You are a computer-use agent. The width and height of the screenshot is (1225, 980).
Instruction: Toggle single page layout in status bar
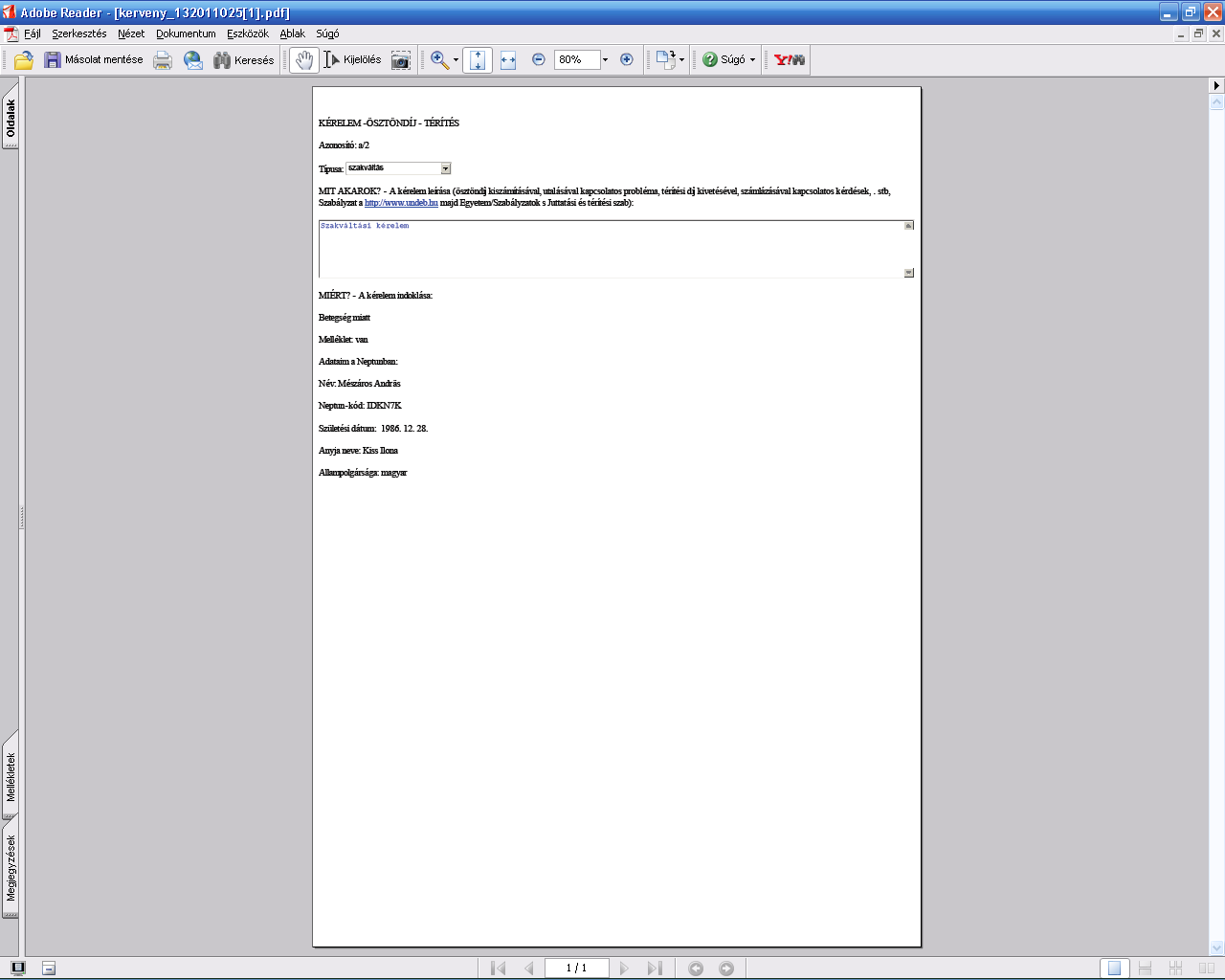1114,969
